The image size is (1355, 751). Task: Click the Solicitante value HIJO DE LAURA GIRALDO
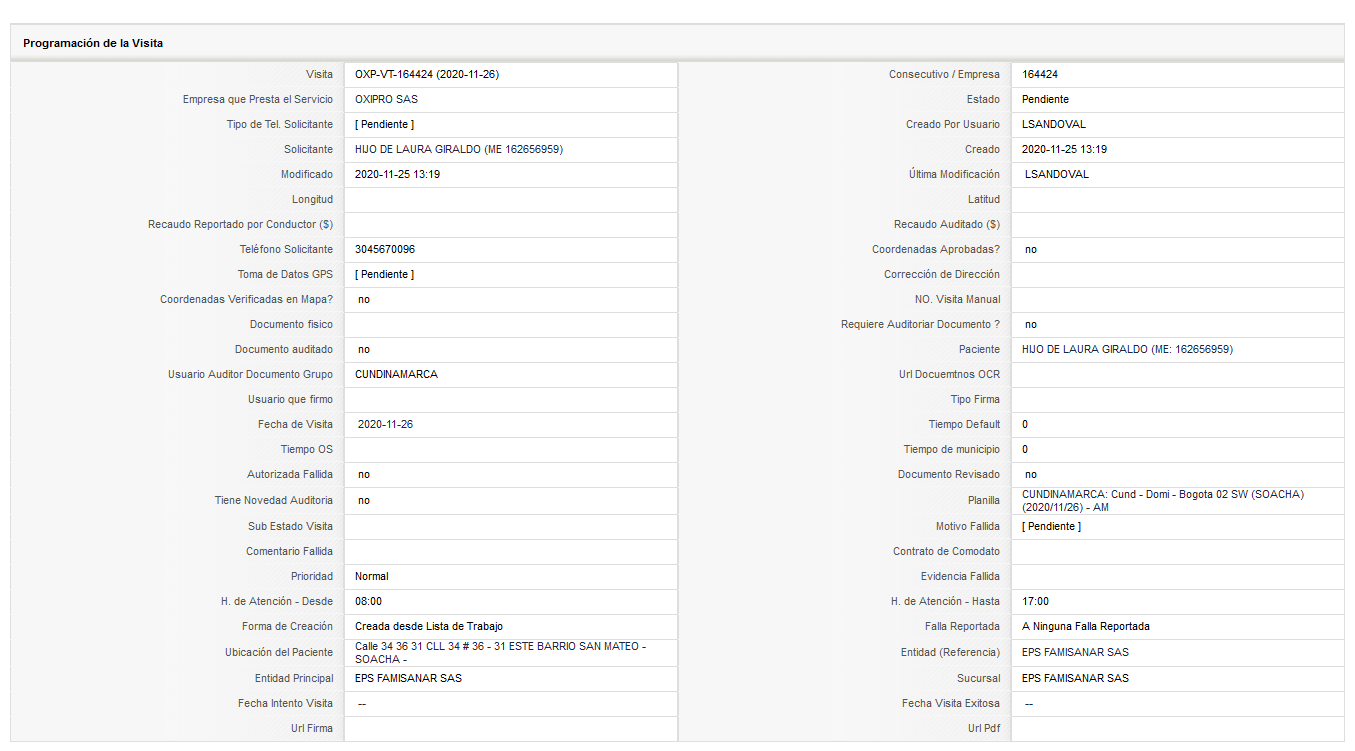(459, 150)
